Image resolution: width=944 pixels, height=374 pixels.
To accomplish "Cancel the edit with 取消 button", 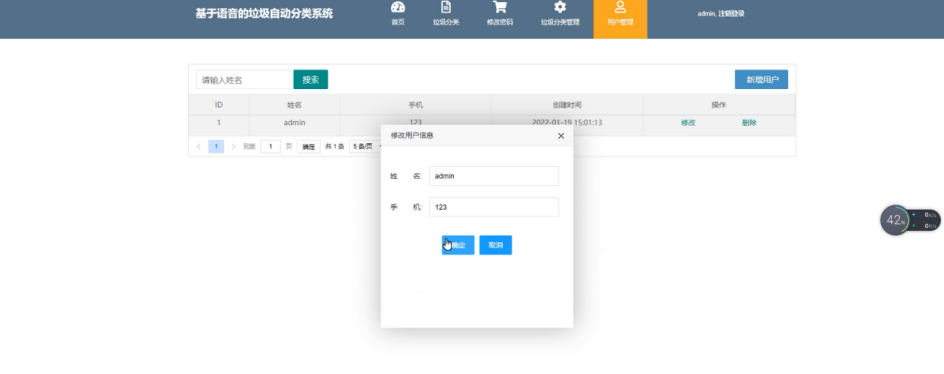I will pyautogui.click(x=495, y=245).
